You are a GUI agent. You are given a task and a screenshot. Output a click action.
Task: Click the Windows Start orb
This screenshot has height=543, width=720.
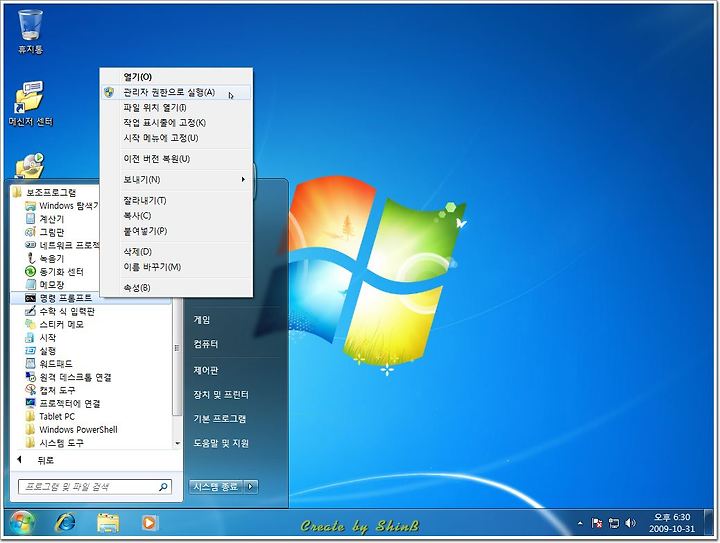click(x=22, y=522)
